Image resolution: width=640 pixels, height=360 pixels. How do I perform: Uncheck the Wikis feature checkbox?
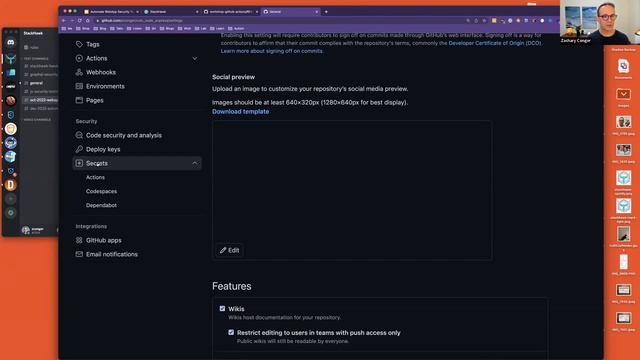222,309
